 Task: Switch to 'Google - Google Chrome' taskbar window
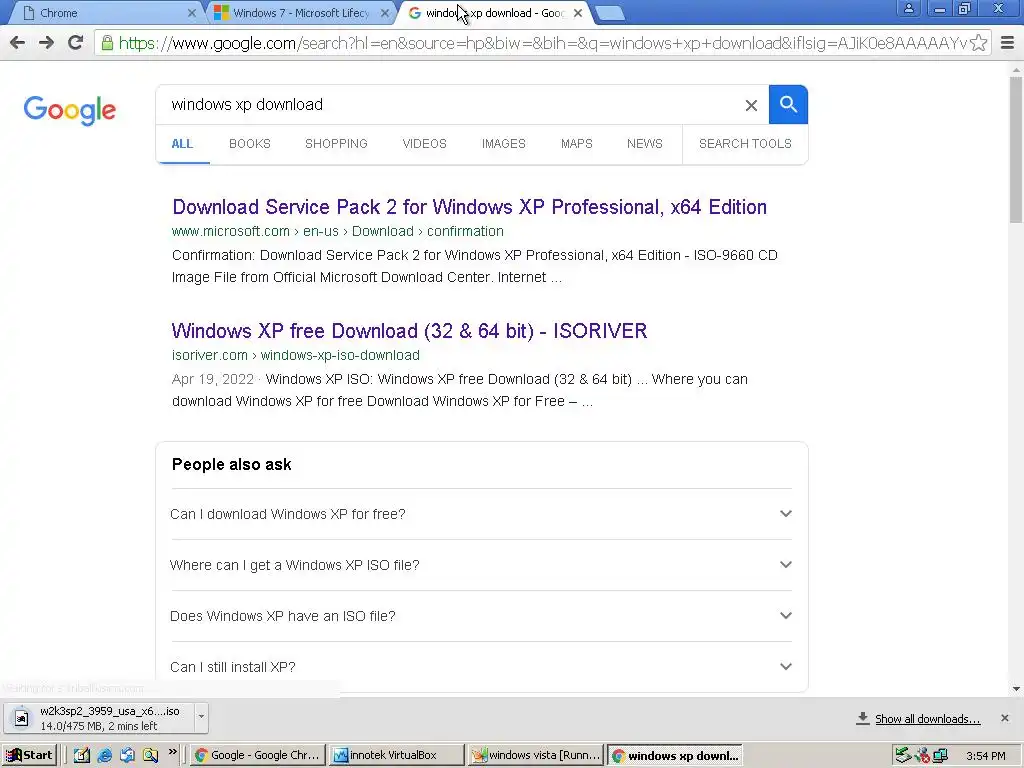tap(258, 756)
